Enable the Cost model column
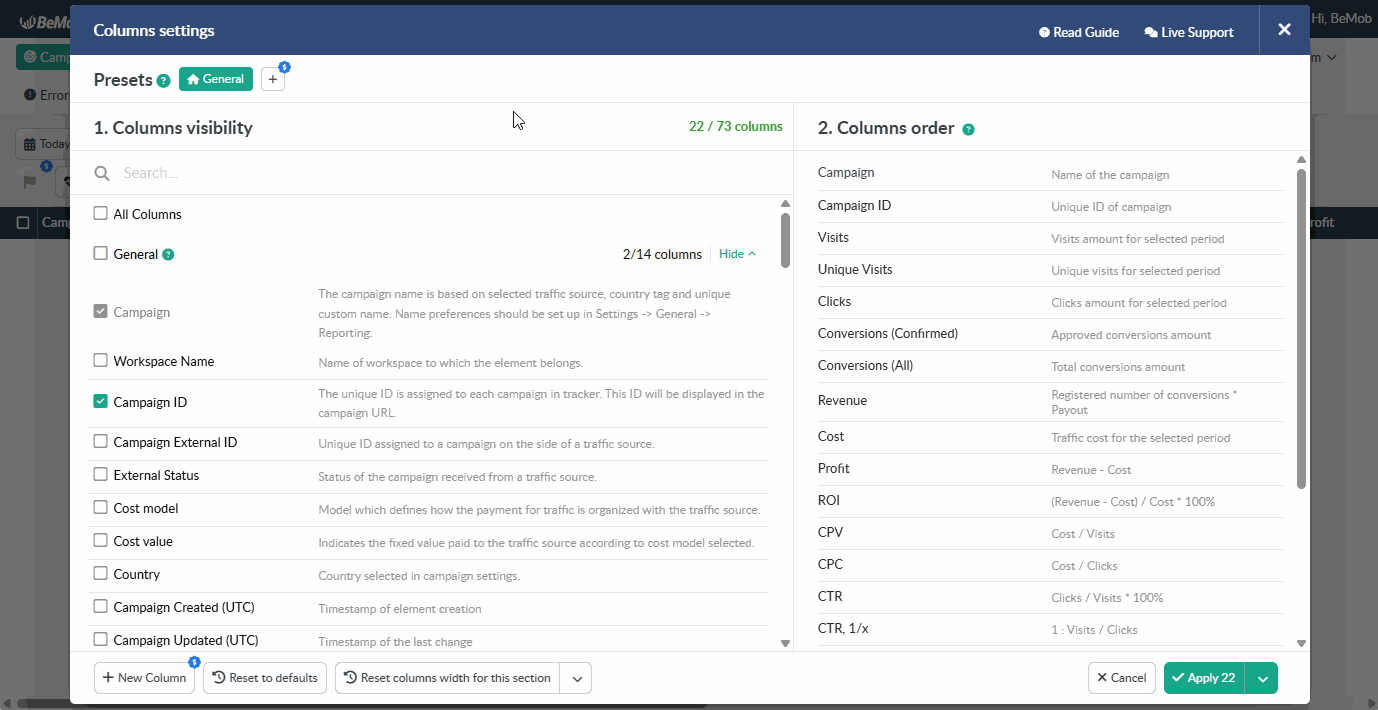Image resolution: width=1378 pixels, height=710 pixels. [x=100, y=507]
